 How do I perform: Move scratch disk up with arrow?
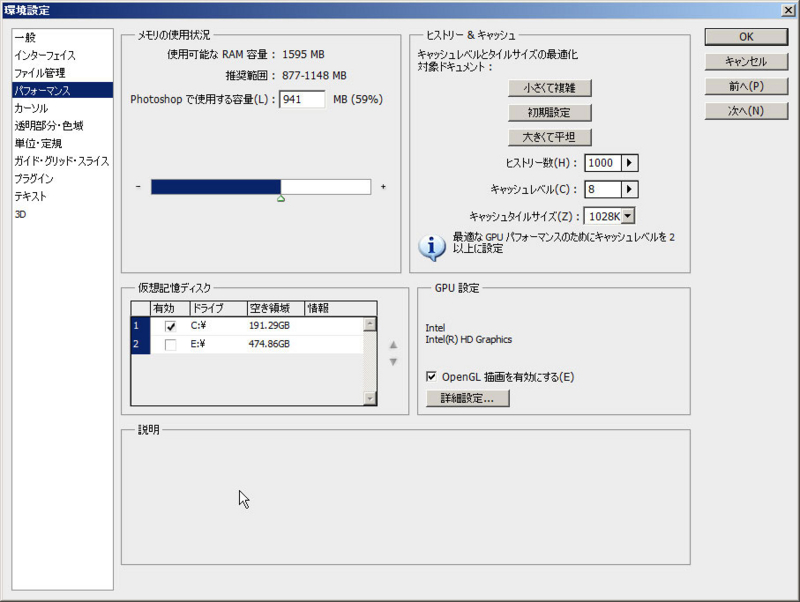pos(393,345)
